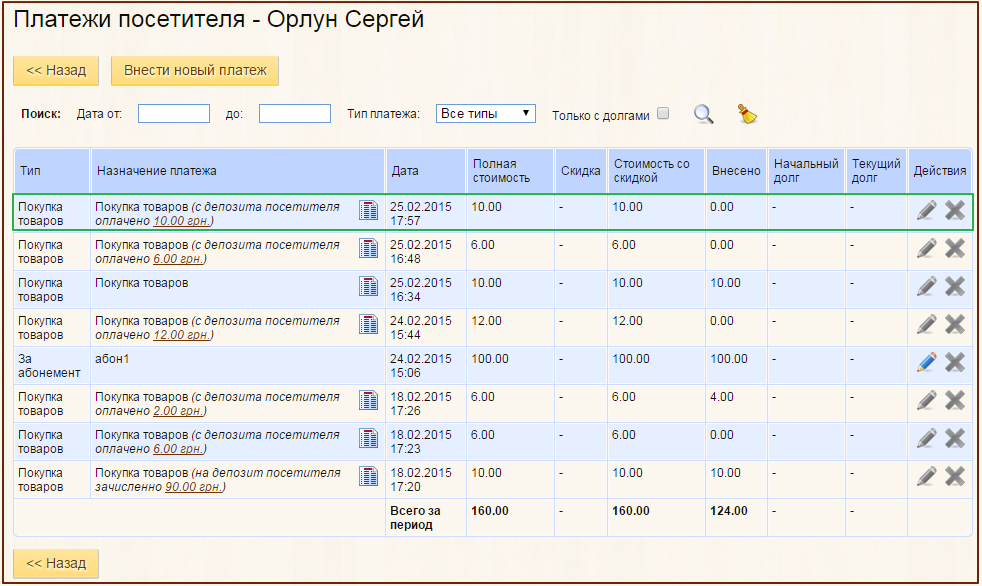Click the 'Дата' column header
The image size is (982, 586).
point(405,171)
